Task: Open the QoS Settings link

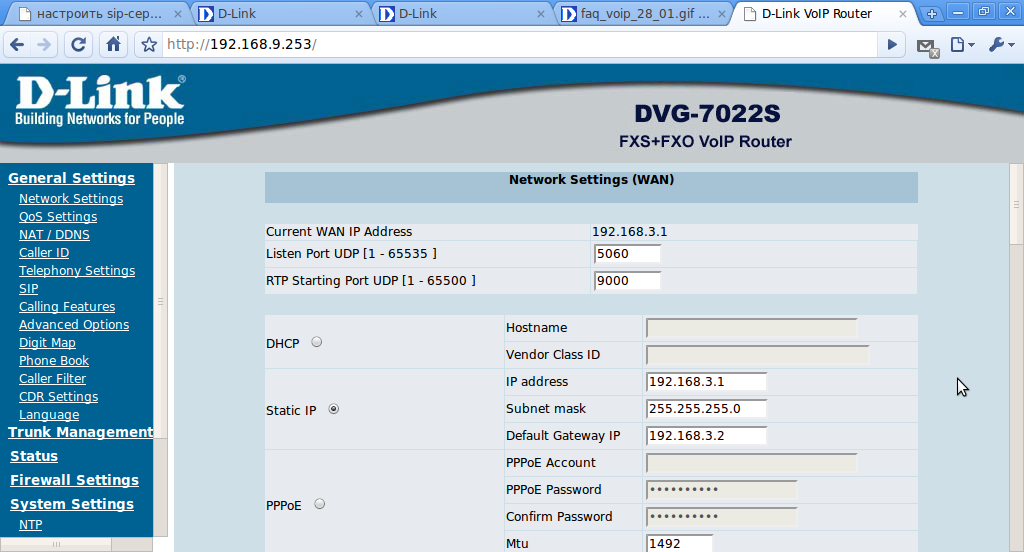Action: 58,216
